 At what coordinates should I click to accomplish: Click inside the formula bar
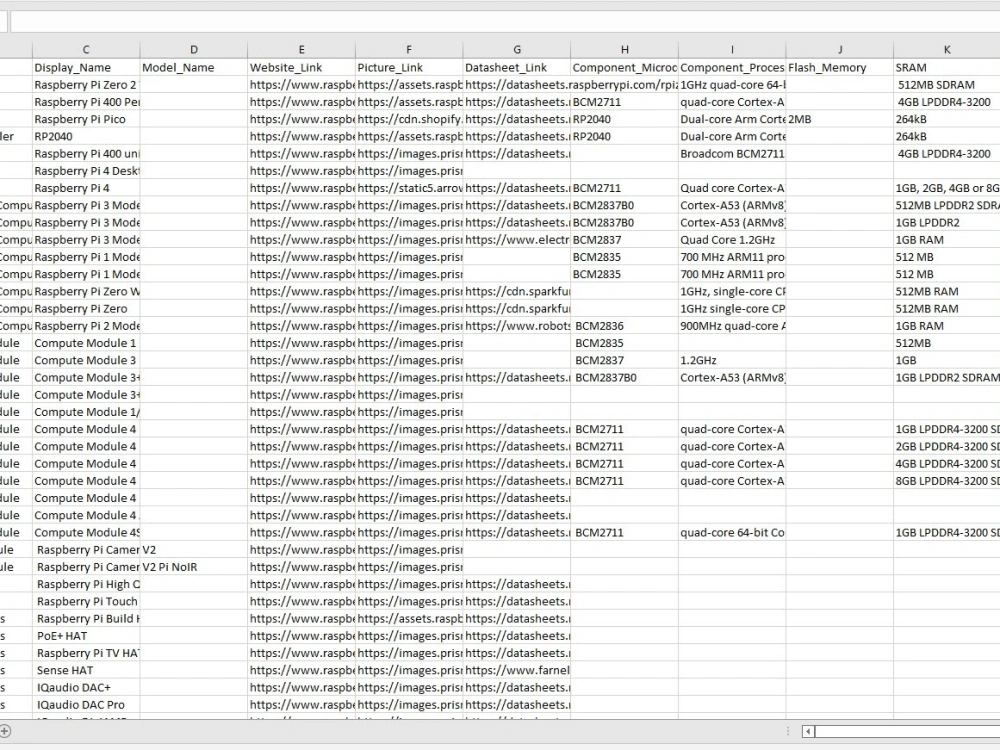coord(505,22)
